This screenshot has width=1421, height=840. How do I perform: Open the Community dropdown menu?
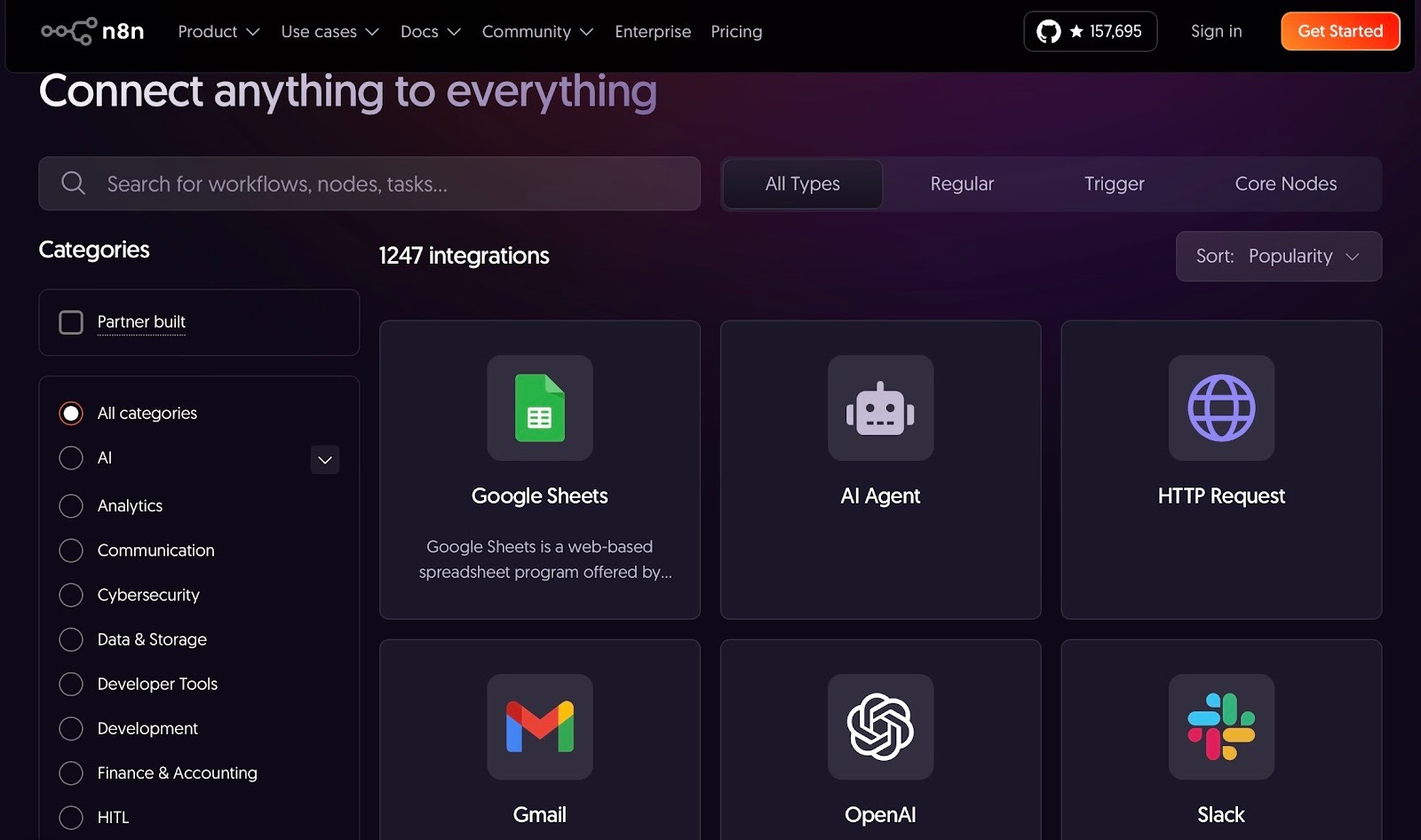537,32
